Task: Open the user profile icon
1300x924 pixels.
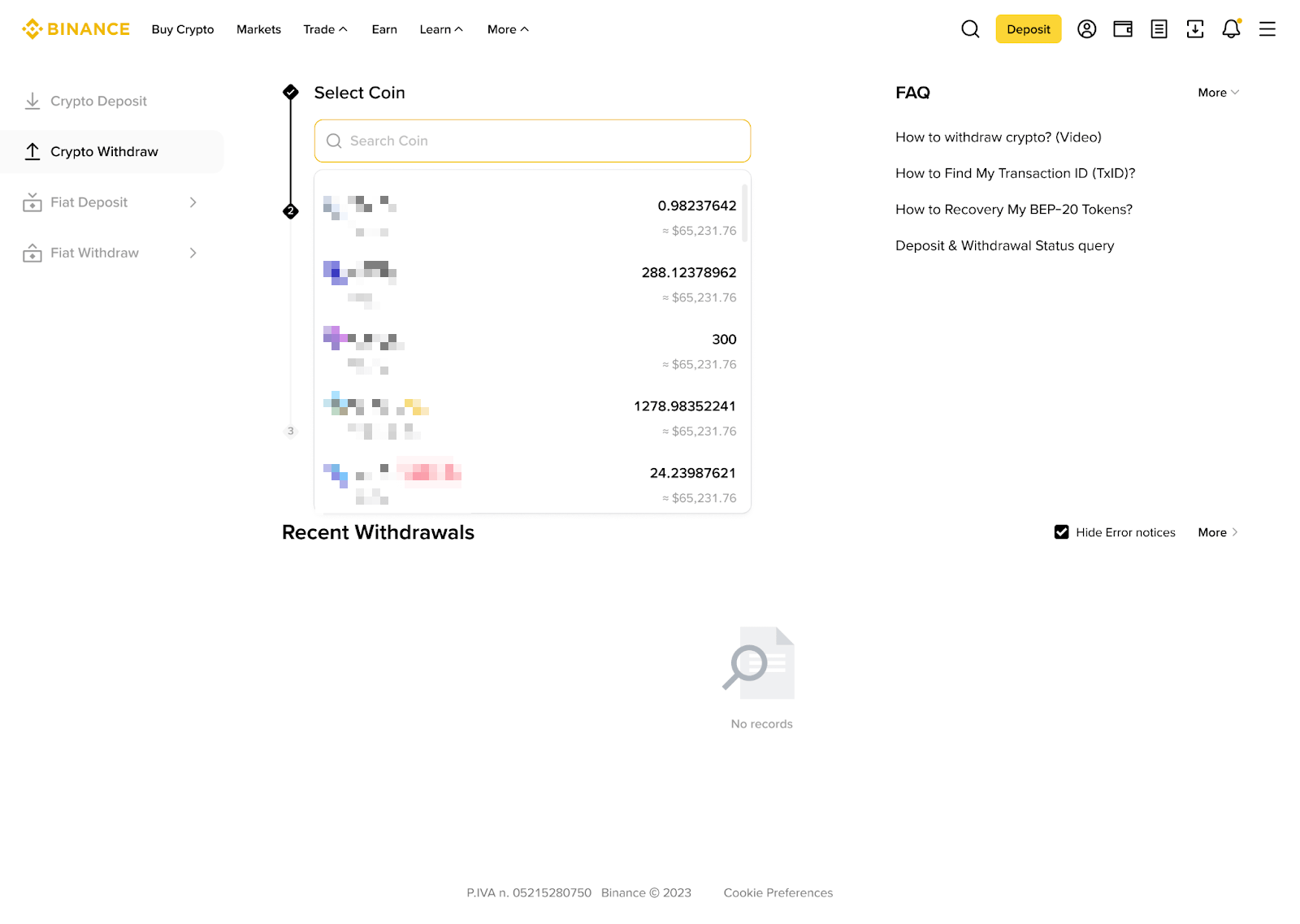Action: click(1087, 29)
